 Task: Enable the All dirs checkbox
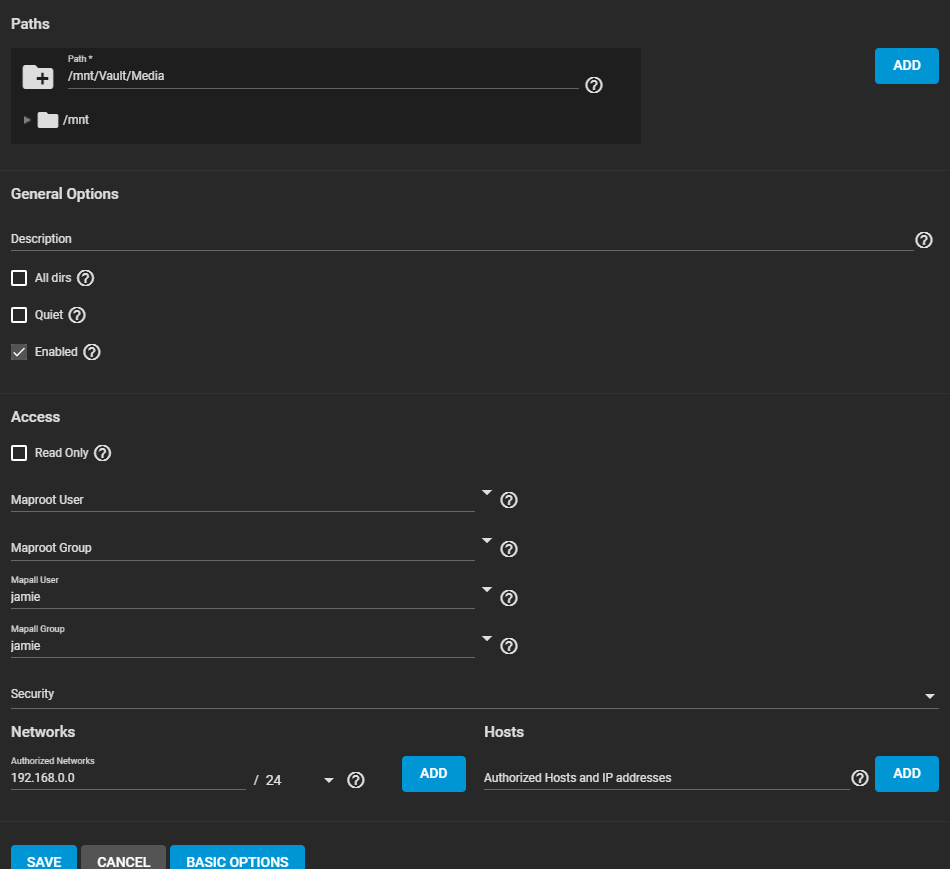(x=19, y=278)
